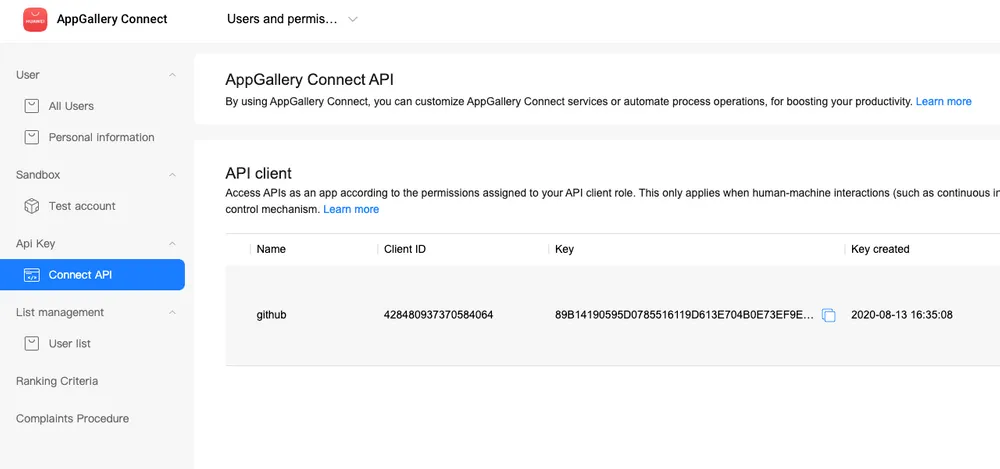Open the User list page

pyautogui.click(x=70, y=344)
